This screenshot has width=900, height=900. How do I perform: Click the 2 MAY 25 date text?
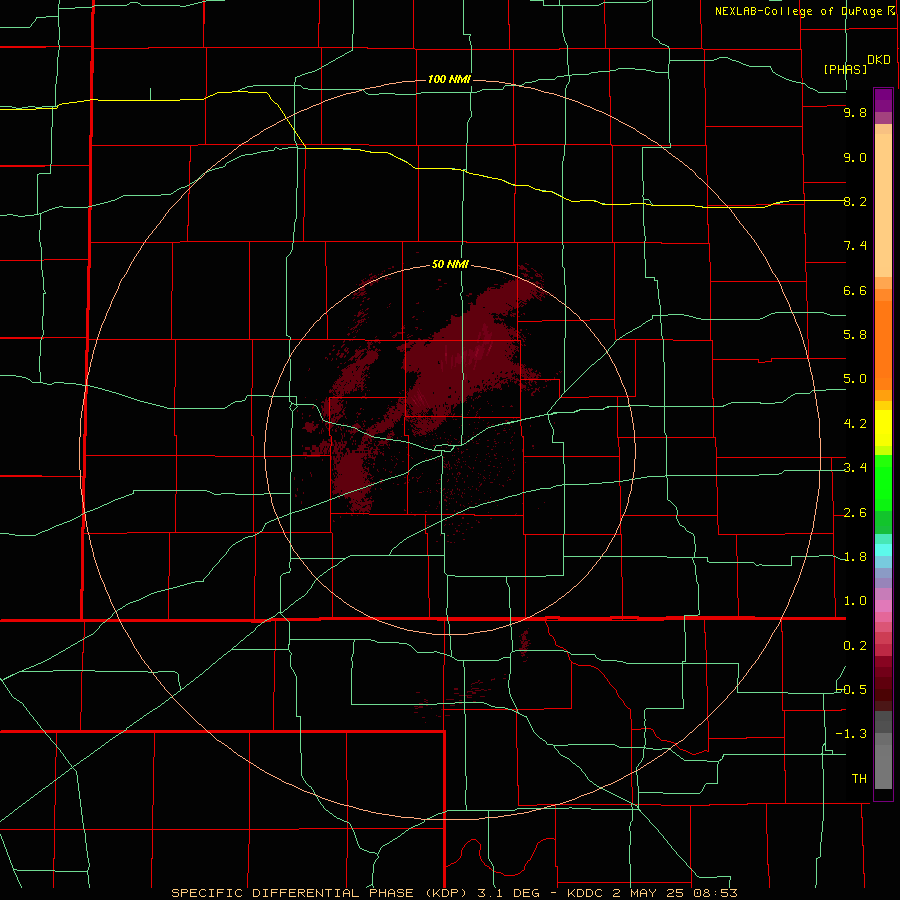click(x=650, y=893)
